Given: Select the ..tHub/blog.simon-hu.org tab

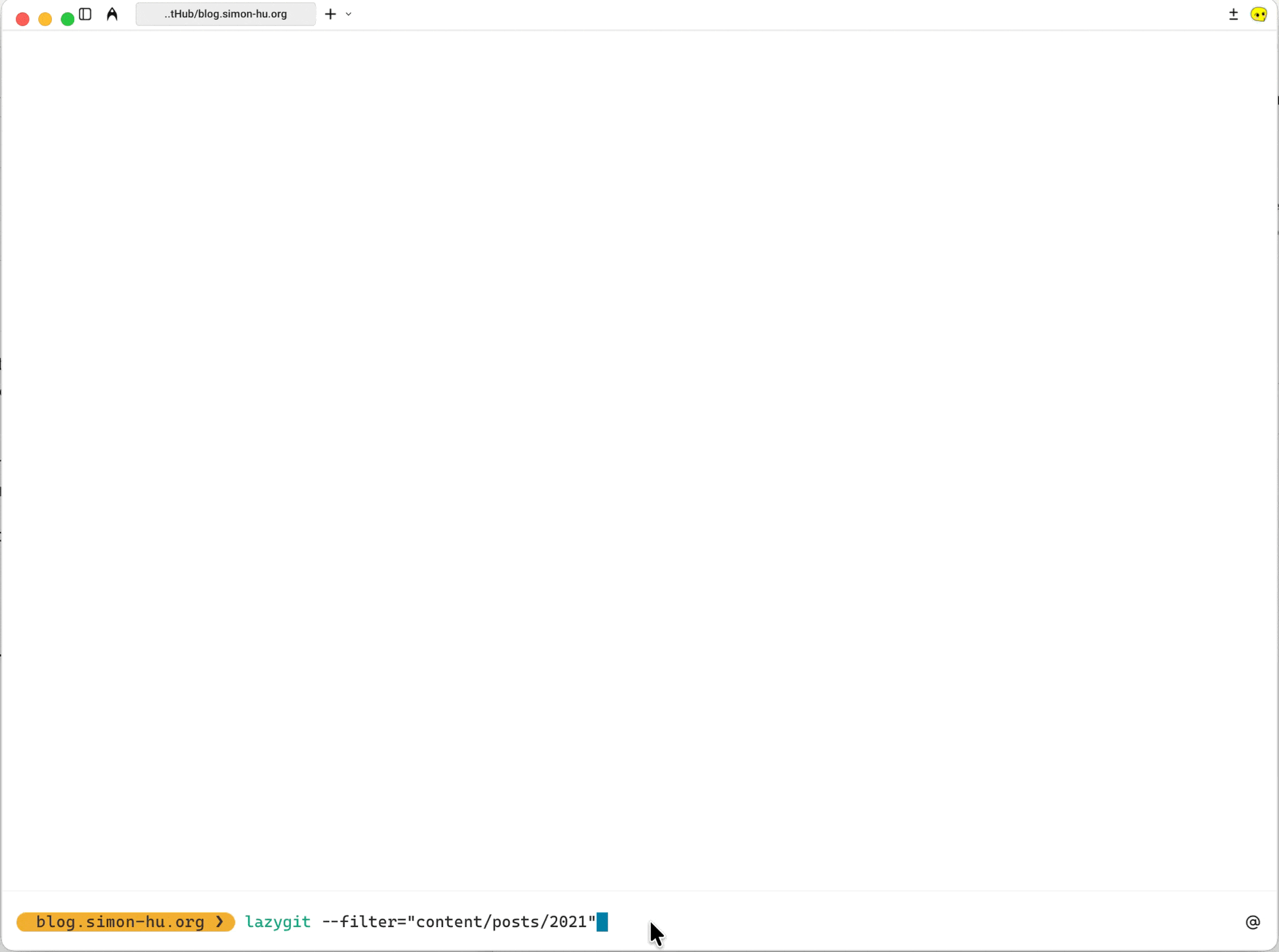Looking at the screenshot, I should click(x=225, y=14).
